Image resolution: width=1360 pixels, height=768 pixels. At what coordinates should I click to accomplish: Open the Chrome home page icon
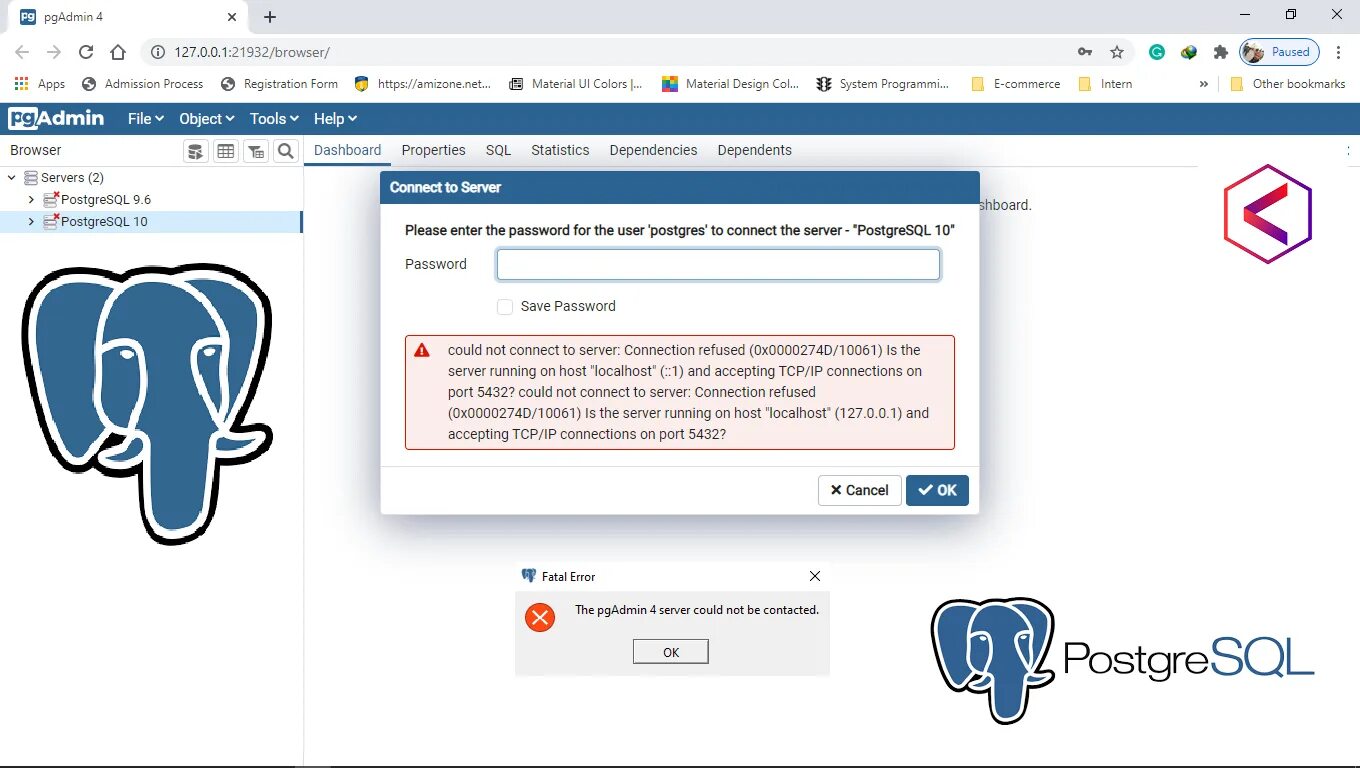click(118, 52)
